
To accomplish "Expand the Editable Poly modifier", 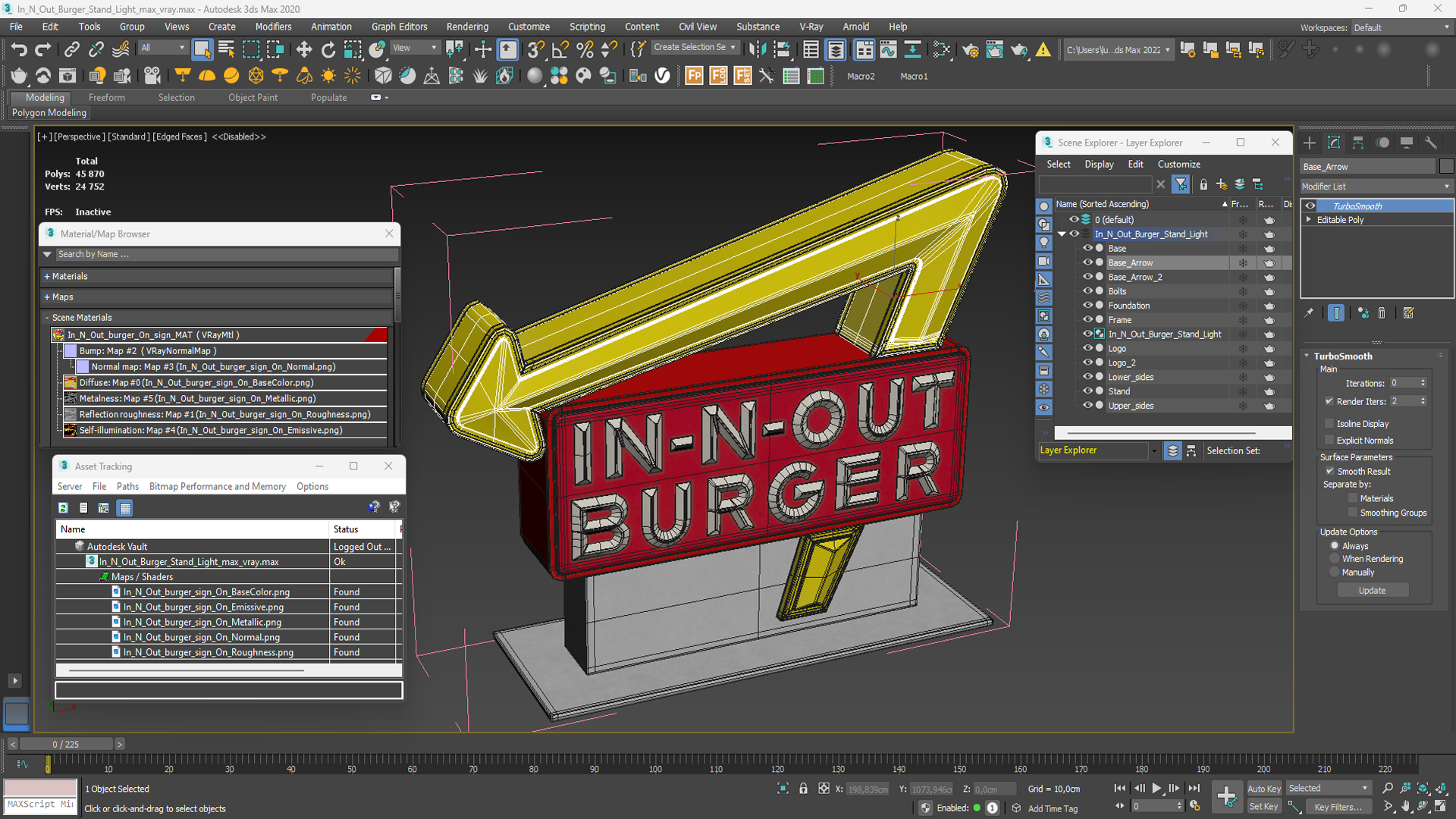I will [1308, 220].
